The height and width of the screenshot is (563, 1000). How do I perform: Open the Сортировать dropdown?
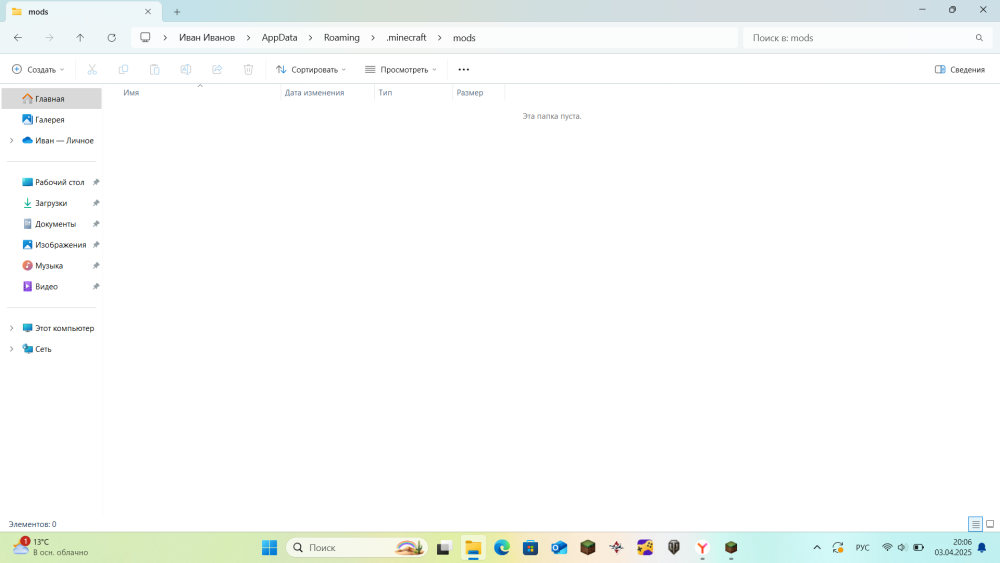point(311,69)
